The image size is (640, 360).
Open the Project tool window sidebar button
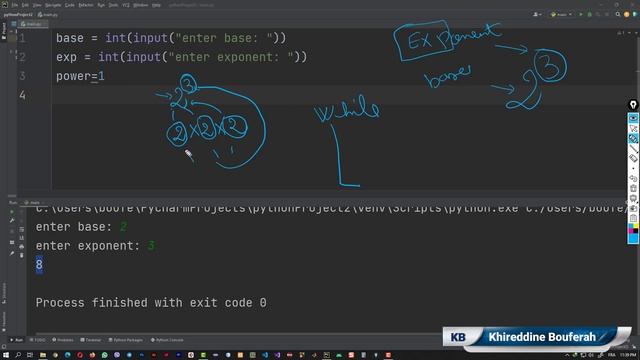point(4,30)
